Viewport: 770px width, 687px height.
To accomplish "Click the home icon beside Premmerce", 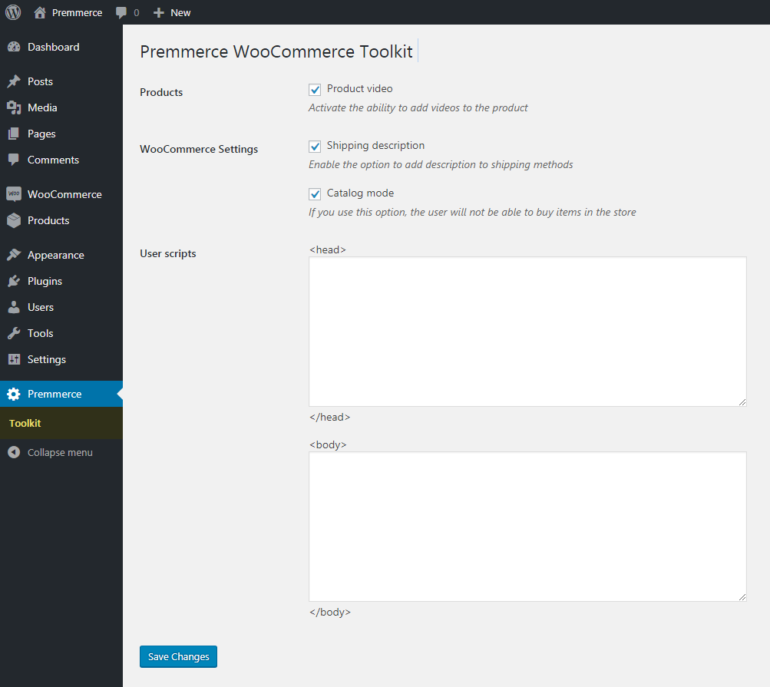I will click(40, 12).
